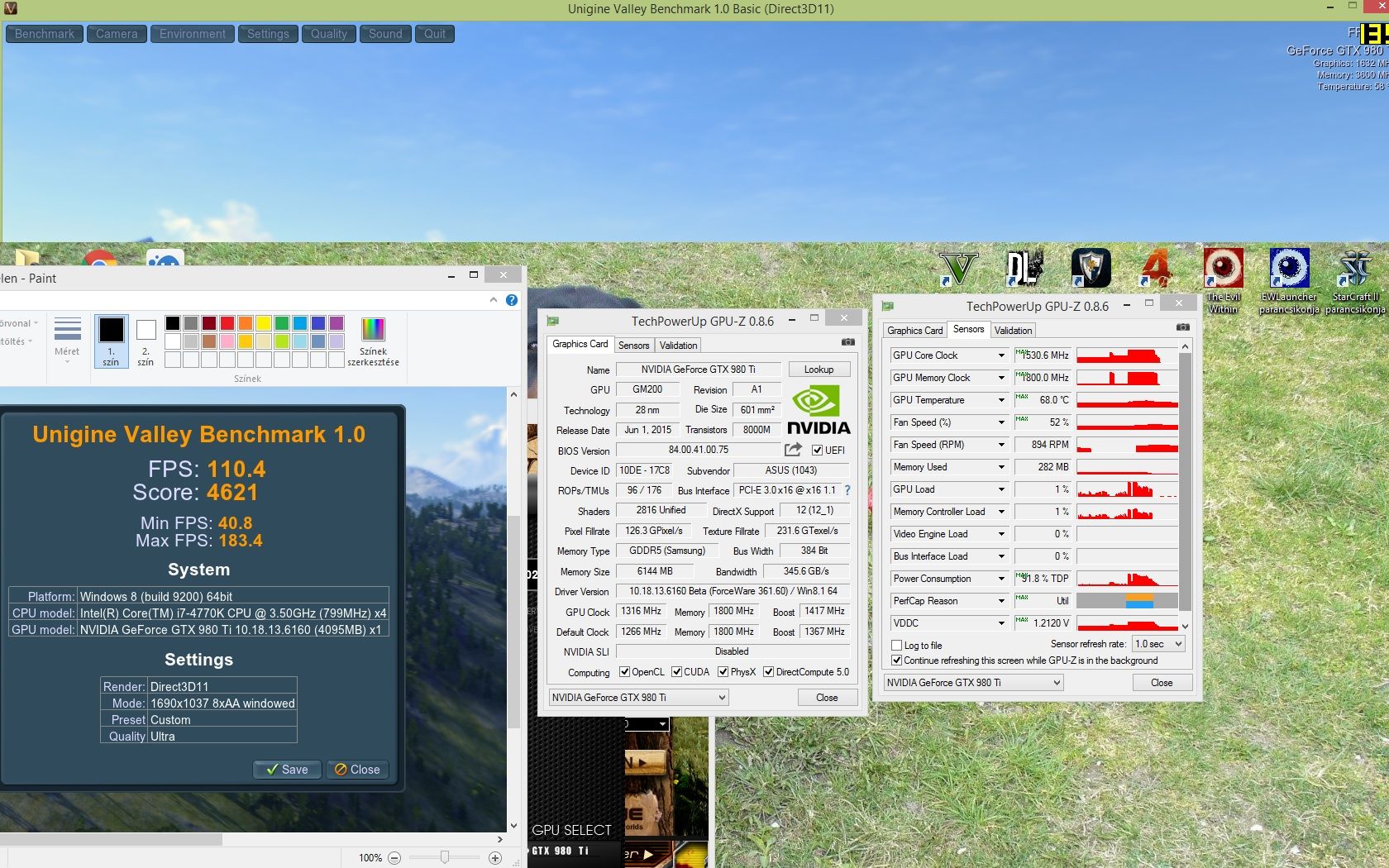Click Paint zoom out minus button
This screenshot has height=868, width=1389.
pyautogui.click(x=394, y=858)
